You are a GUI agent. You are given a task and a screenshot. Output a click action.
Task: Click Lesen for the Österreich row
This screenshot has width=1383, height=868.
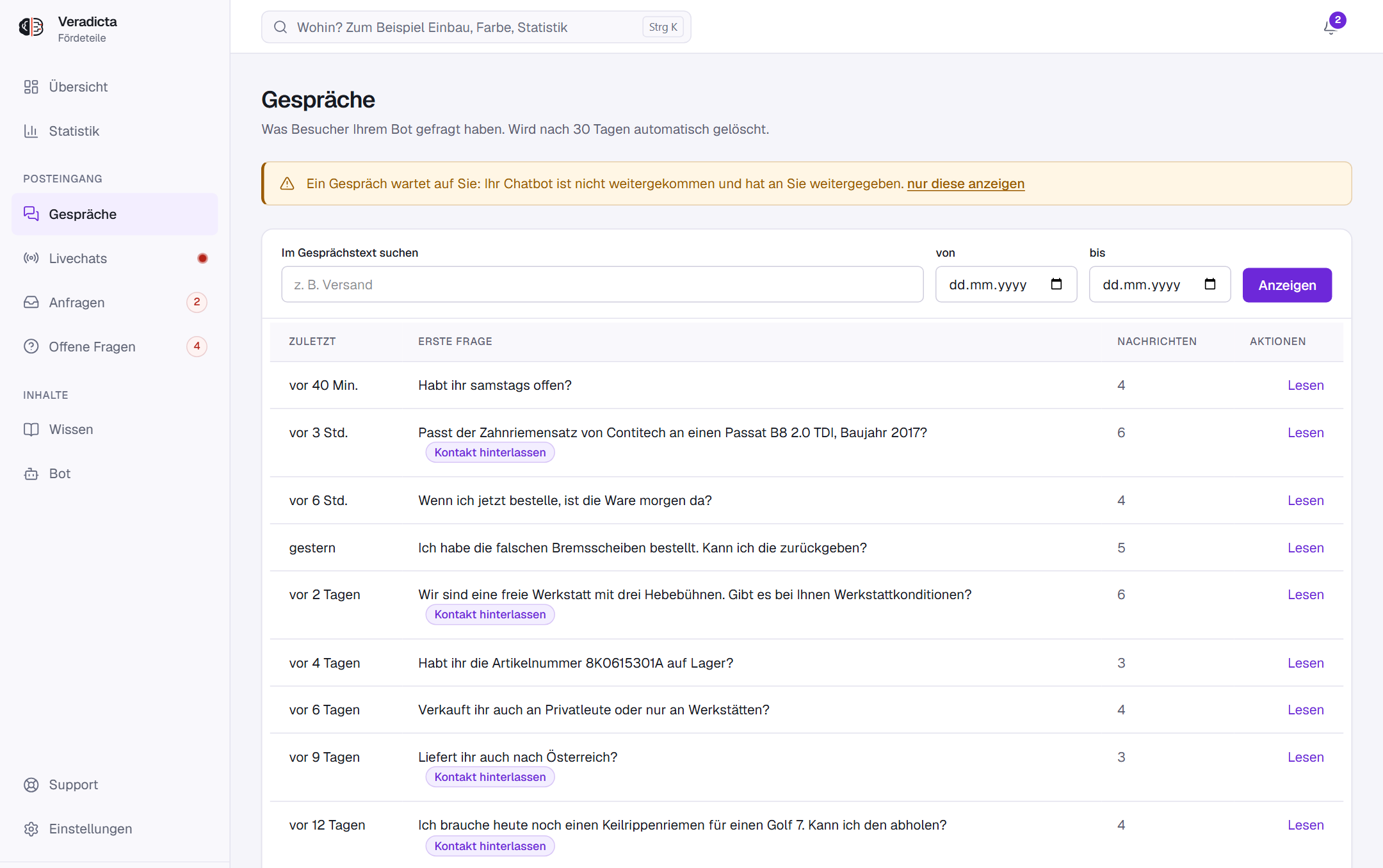click(1306, 757)
